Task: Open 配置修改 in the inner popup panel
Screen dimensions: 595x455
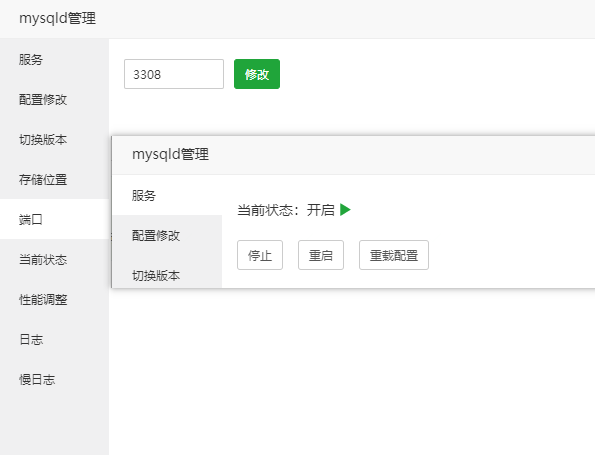Action: [x=167, y=235]
